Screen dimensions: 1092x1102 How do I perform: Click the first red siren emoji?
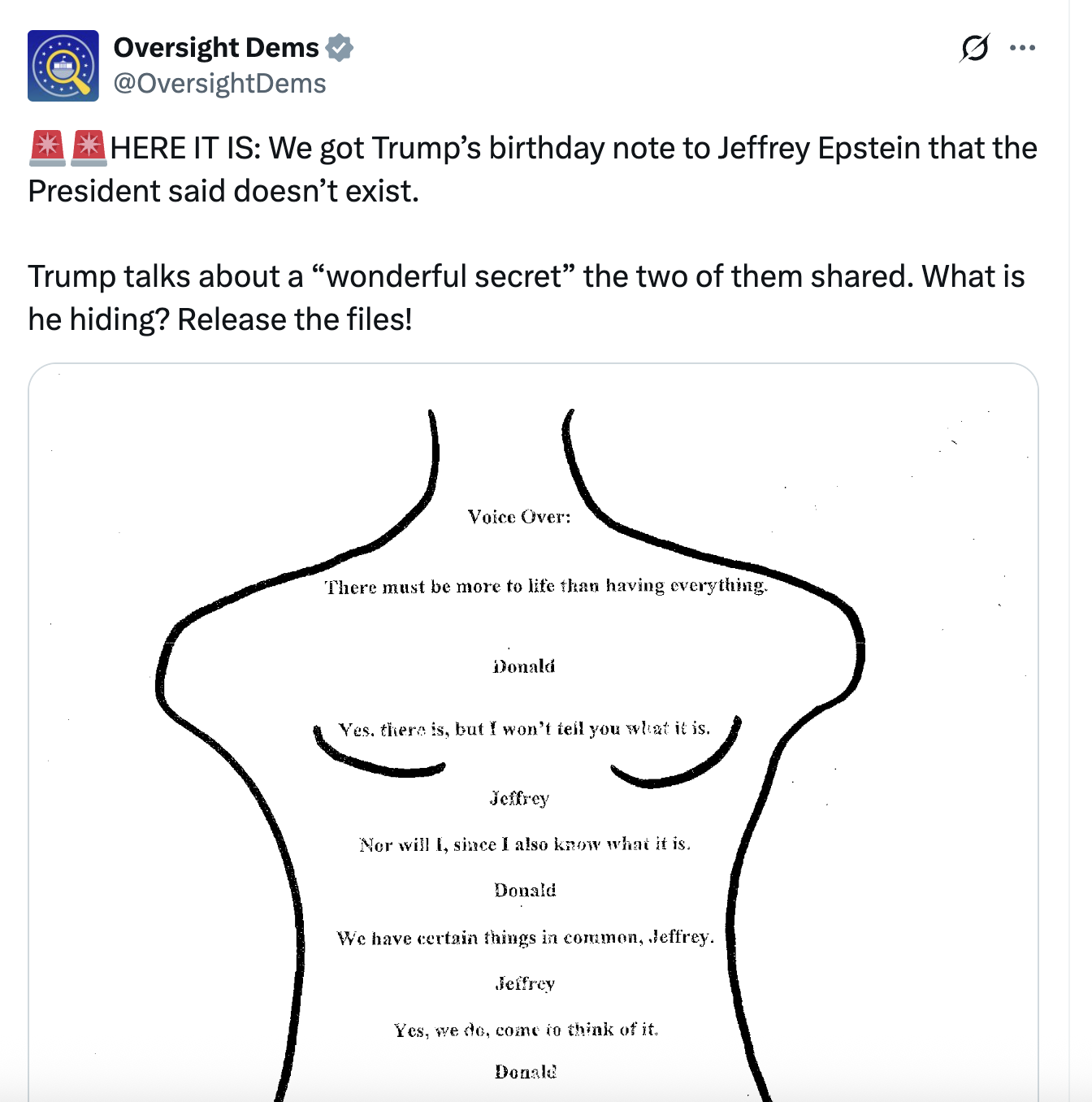click(x=47, y=148)
